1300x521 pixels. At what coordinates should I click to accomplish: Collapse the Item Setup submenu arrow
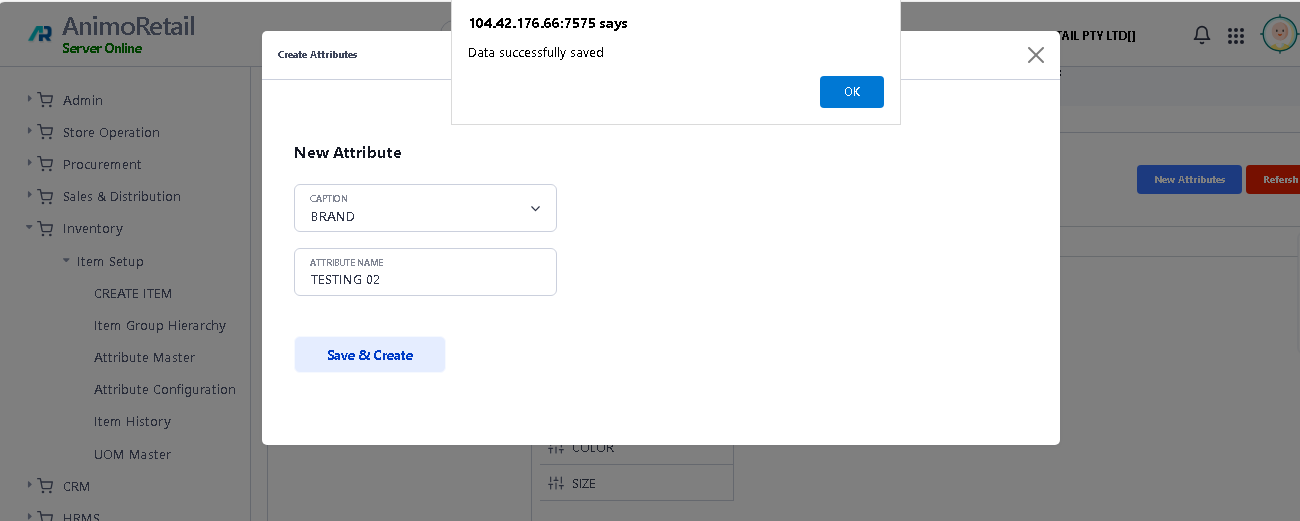(x=66, y=261)
